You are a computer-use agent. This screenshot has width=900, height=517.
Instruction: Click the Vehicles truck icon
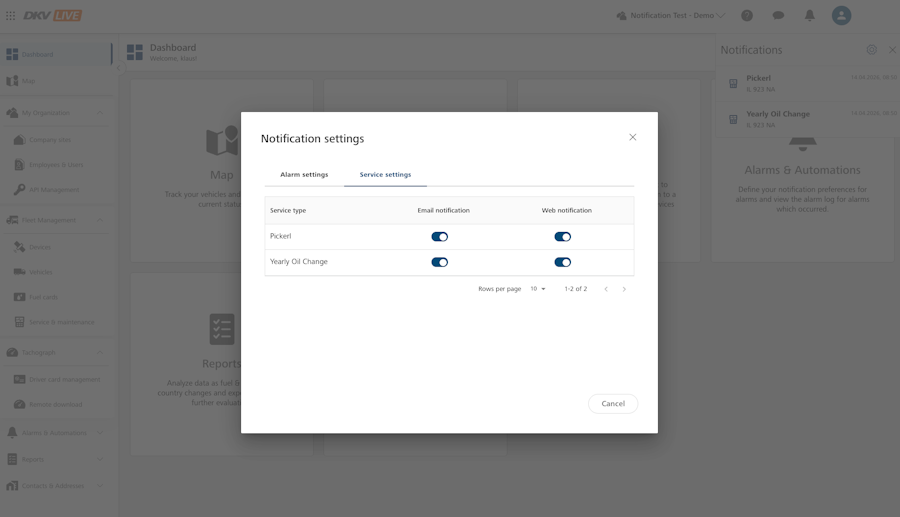(x=20, y=272)
